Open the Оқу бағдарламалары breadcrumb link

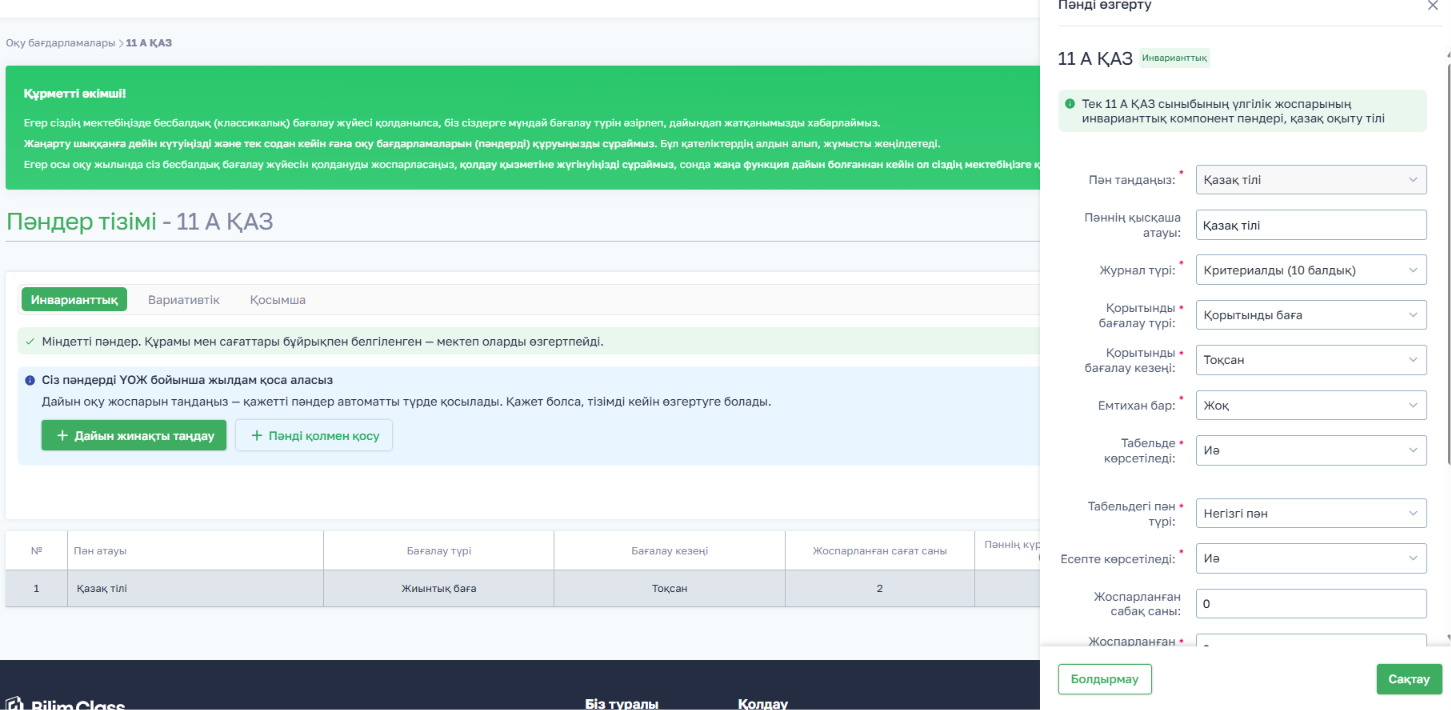click(x=60, y=43)
